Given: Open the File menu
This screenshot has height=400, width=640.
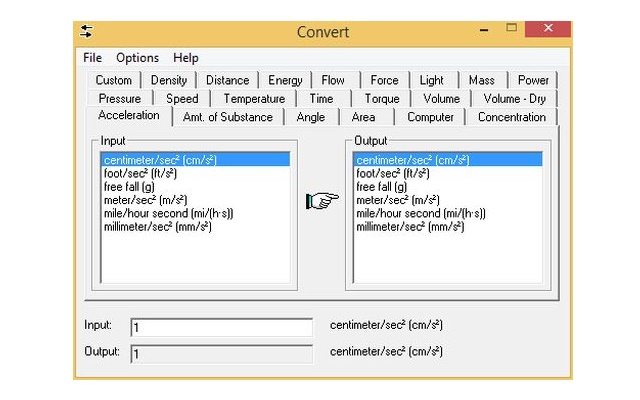Looking at the screenshot, I should 93,58.
